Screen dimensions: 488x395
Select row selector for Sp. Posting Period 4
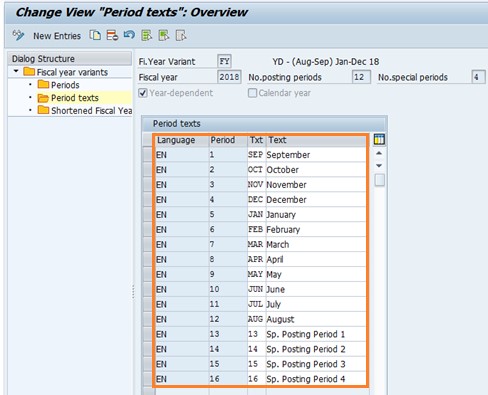(x=148, y=379)
